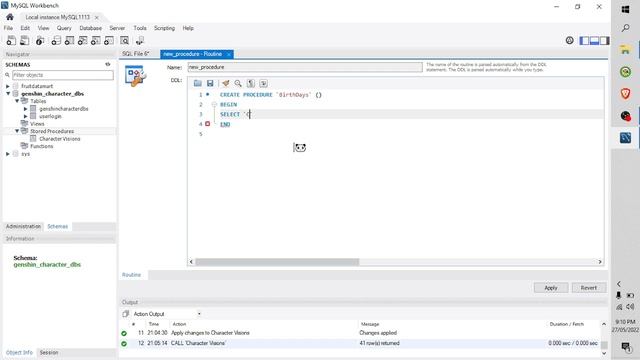The image size is (640, 360).
Task: Select the Views node in schema tree
Action: pyautogui.click(x=37, y=124)
